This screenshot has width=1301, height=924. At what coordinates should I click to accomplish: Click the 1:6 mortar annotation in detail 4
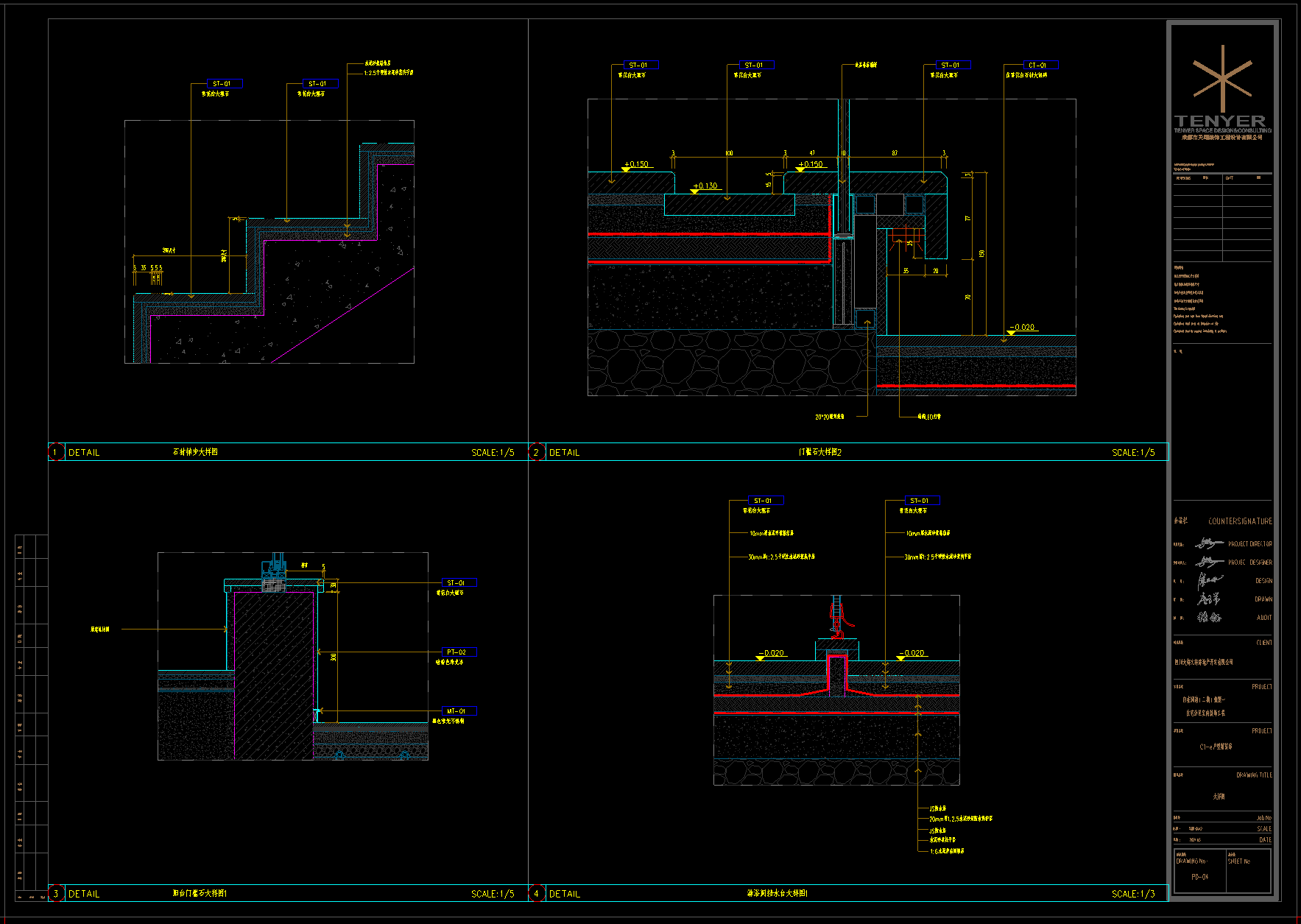tap(947, 851)
